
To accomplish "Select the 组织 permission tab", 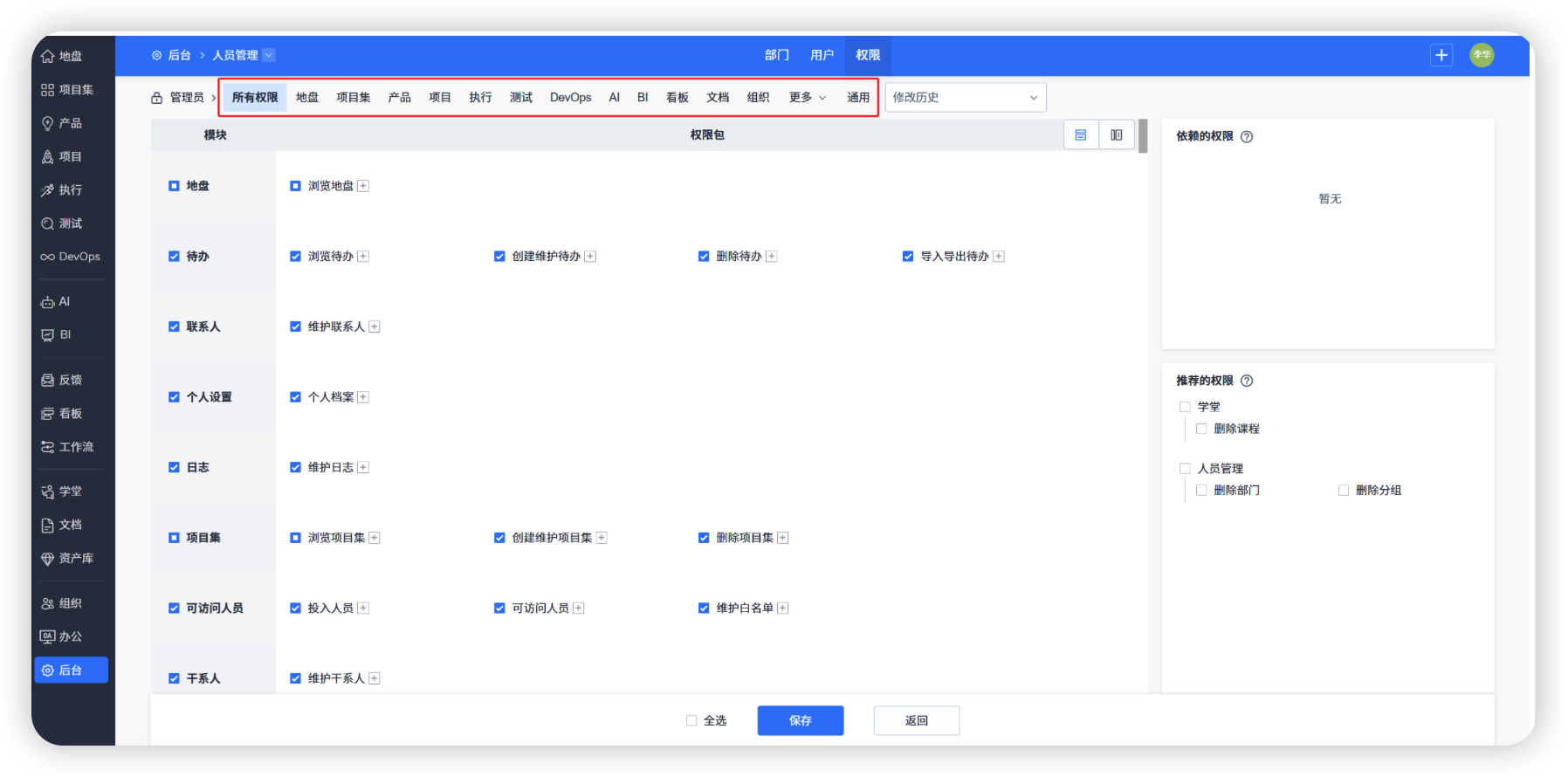I will (759, 98).
